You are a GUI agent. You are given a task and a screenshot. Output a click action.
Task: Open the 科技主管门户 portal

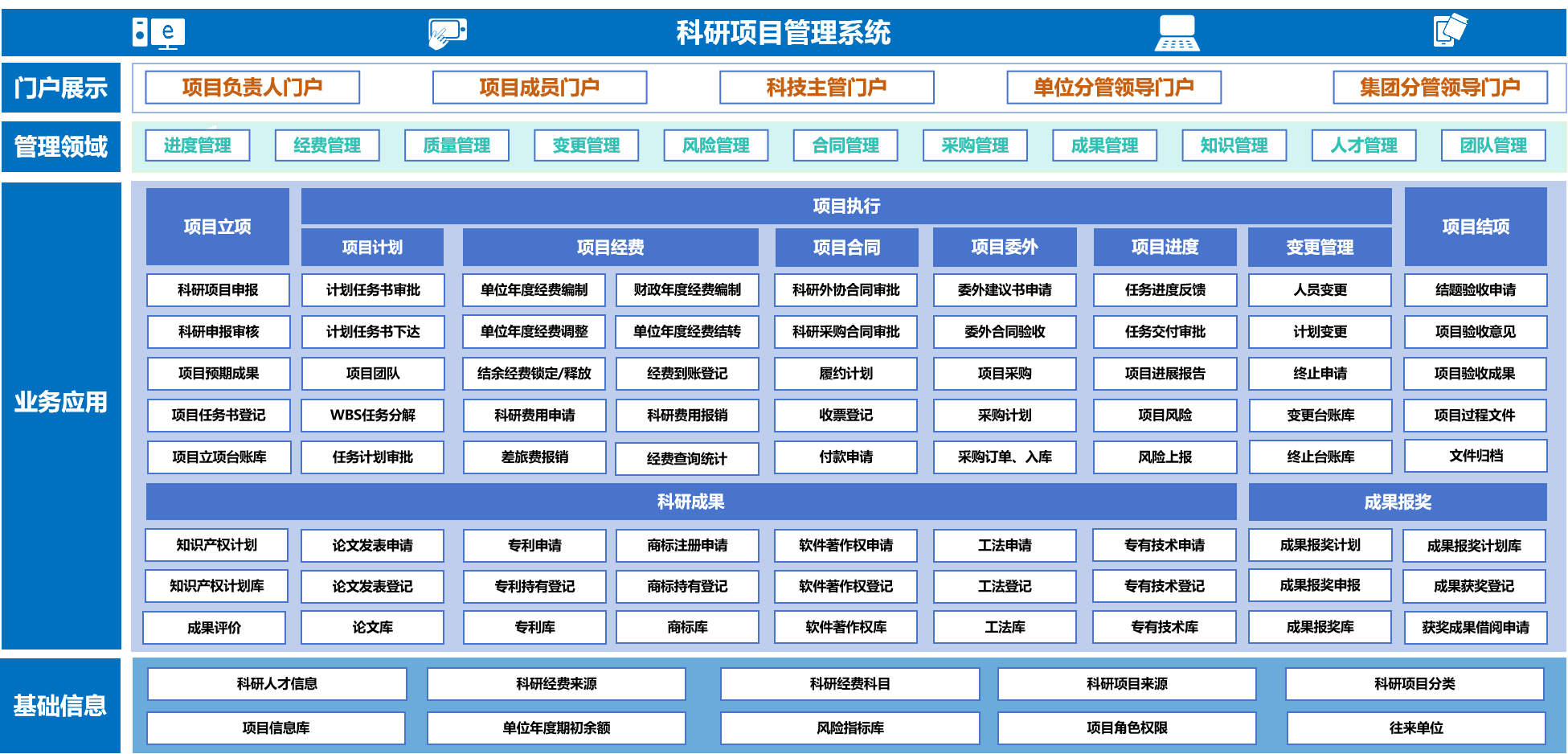[x=827, y=87]
